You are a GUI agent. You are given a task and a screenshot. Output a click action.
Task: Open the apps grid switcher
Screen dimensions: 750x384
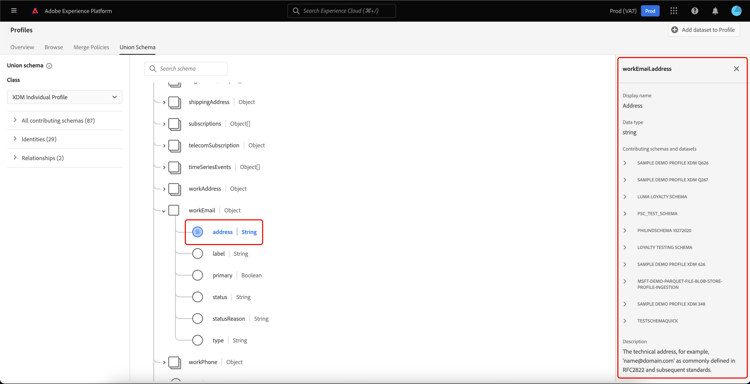tap(673, 11)
